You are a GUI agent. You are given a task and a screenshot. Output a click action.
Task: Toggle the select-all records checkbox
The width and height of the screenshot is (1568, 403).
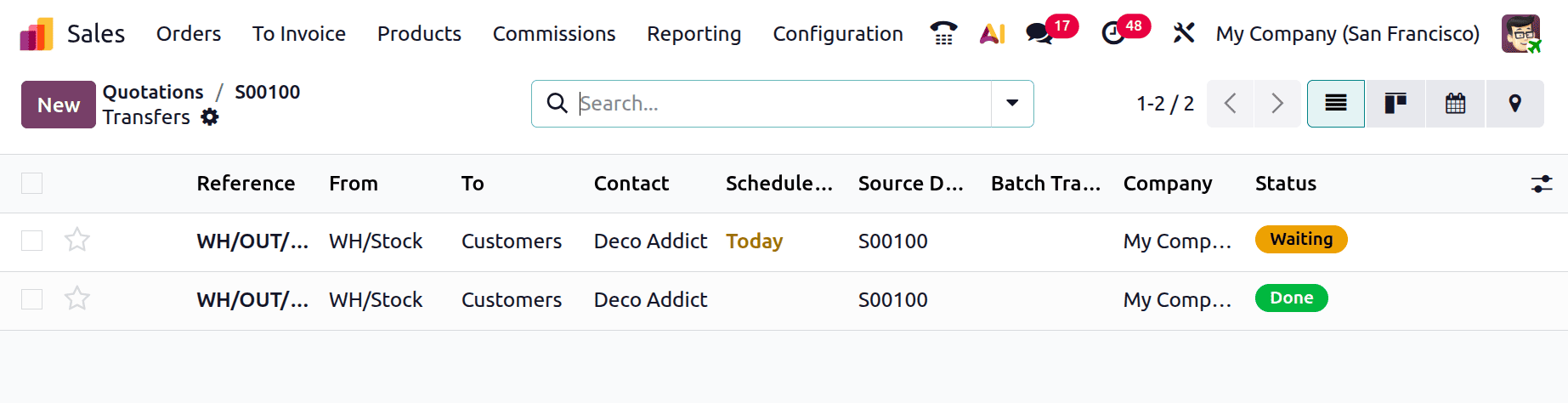[32, 184]
